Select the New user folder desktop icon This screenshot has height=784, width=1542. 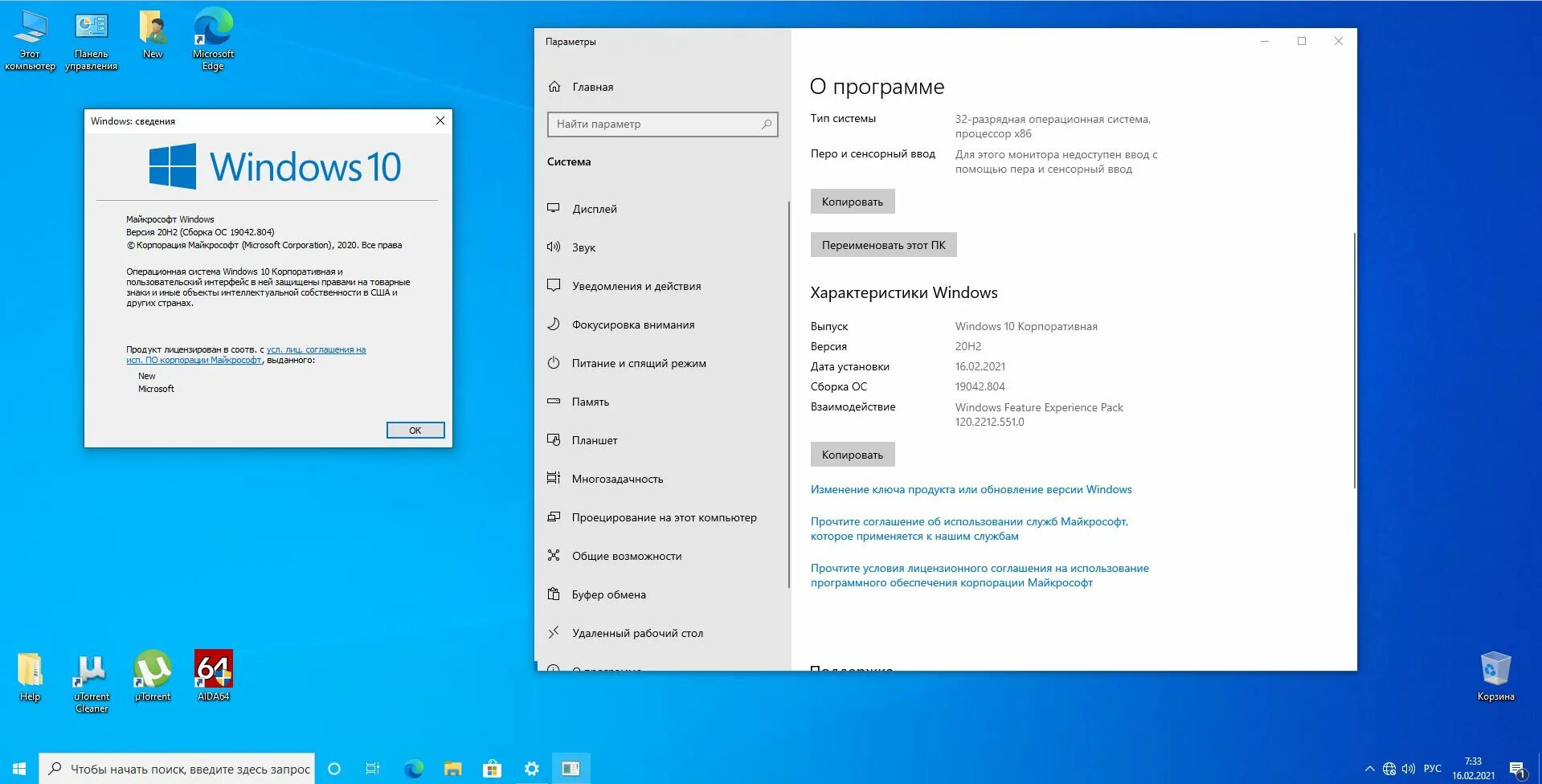[x=153, y=35]
